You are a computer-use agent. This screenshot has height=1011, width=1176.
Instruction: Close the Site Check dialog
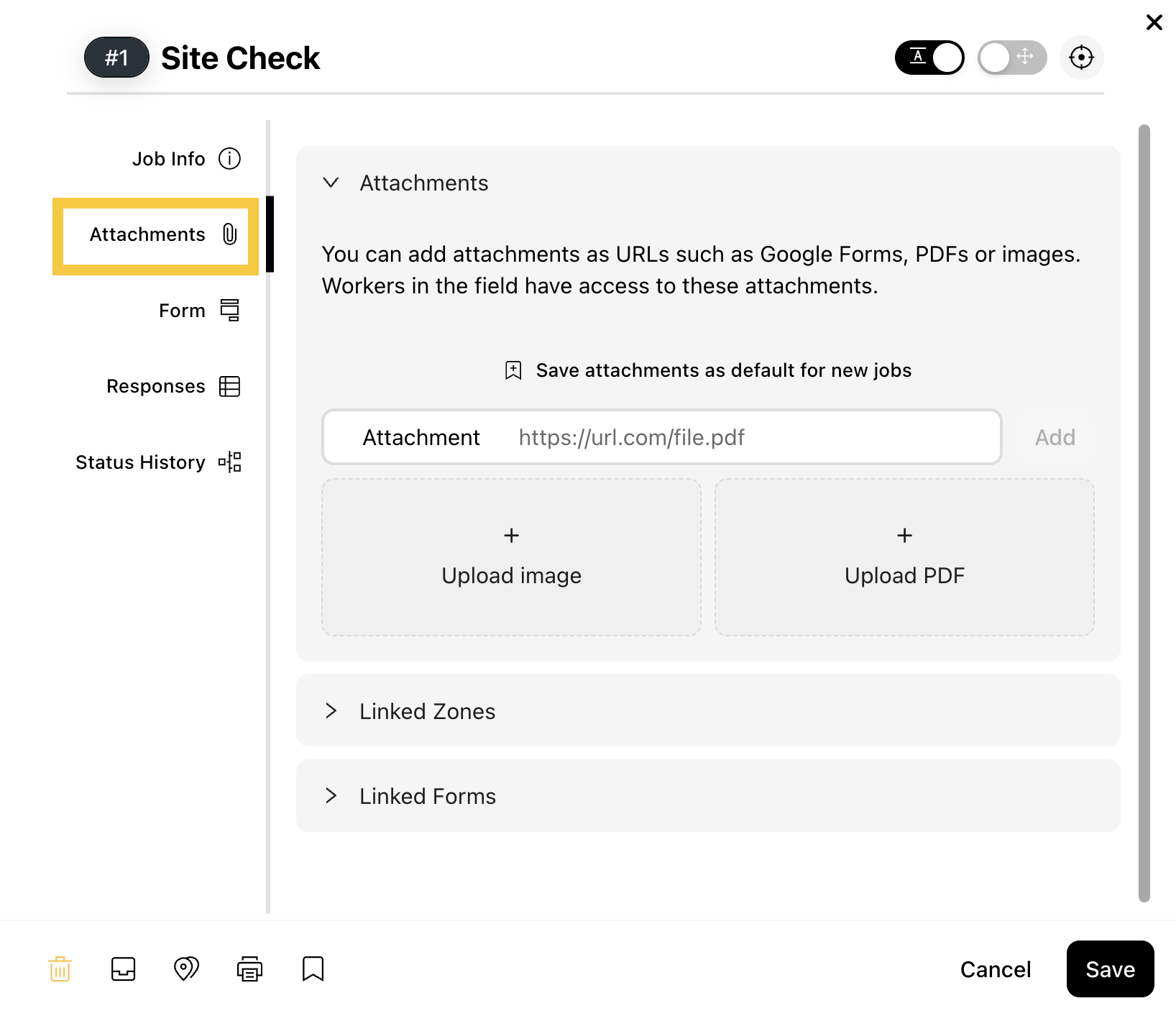click(x=1154, y=22)
